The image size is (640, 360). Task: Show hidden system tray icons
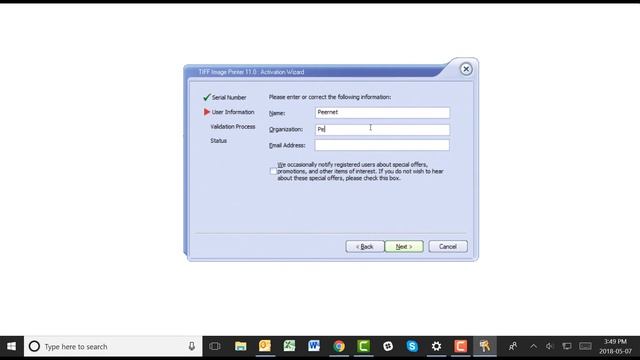coord(533,347)
